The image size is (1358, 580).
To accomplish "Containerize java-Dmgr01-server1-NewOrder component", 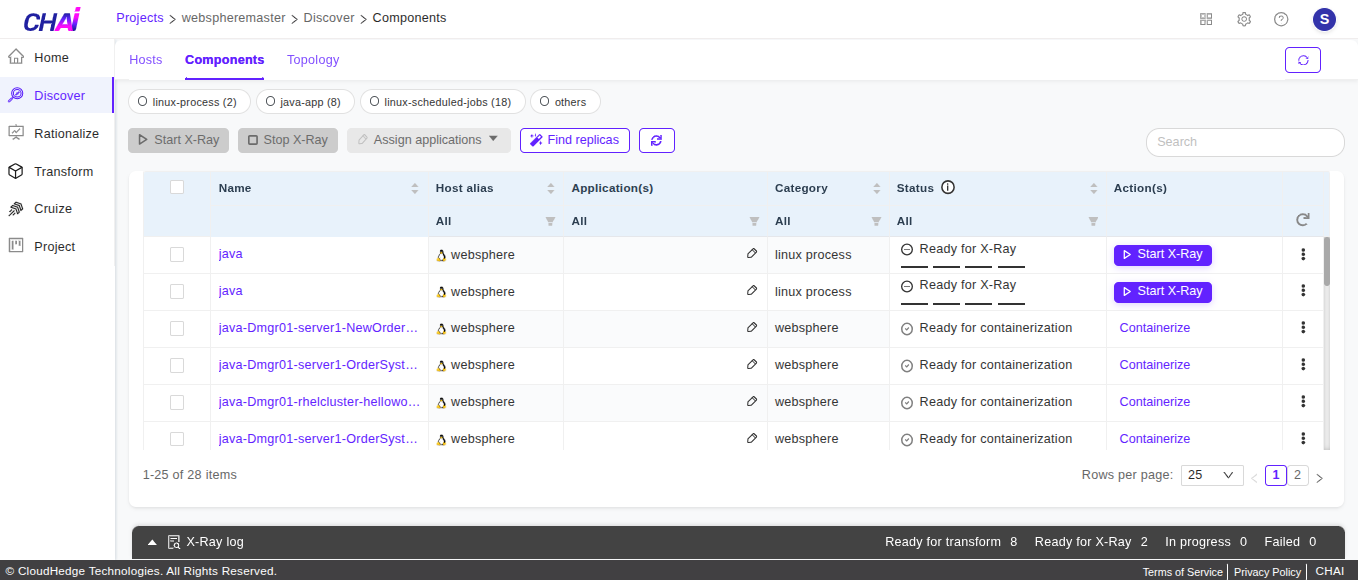I will coord(1155,328).
